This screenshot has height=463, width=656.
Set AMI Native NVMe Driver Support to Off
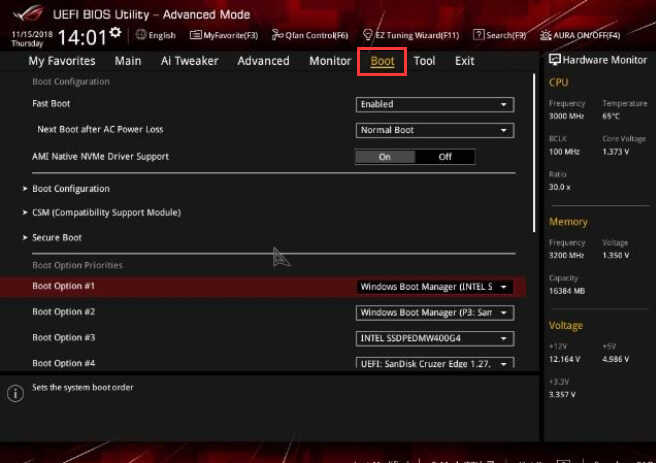tap(445, 157)
